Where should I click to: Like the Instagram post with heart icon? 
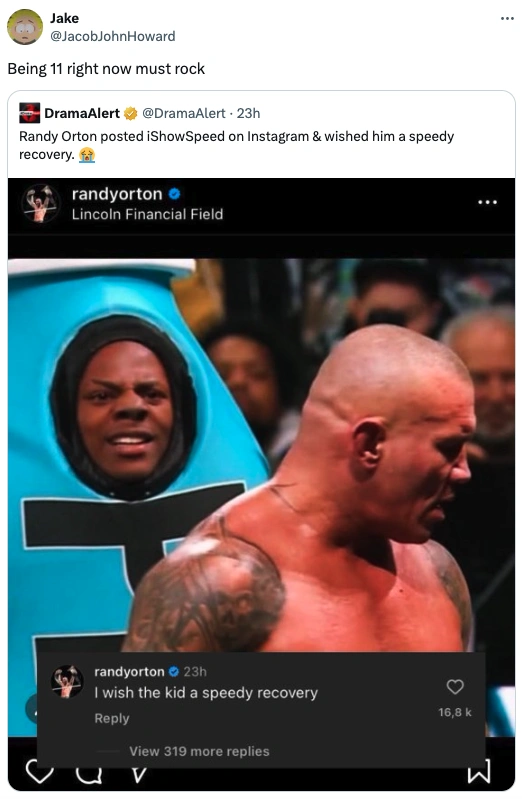39,771
